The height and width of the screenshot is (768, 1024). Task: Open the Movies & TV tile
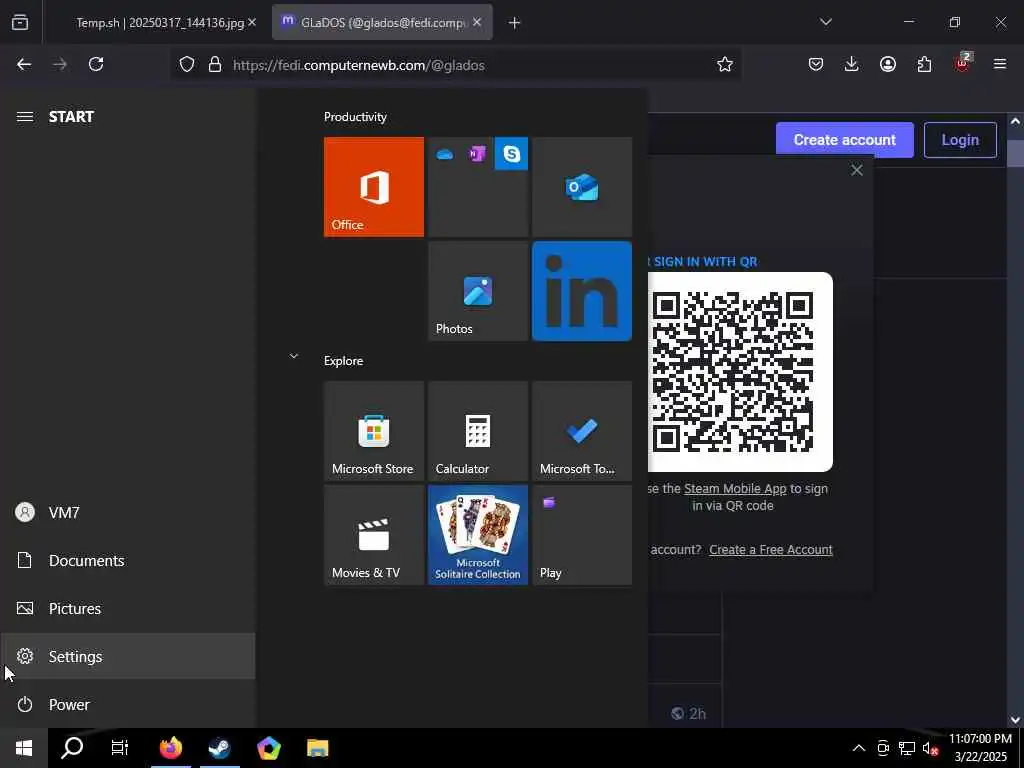pyautogui.click(x=374, y=535)
